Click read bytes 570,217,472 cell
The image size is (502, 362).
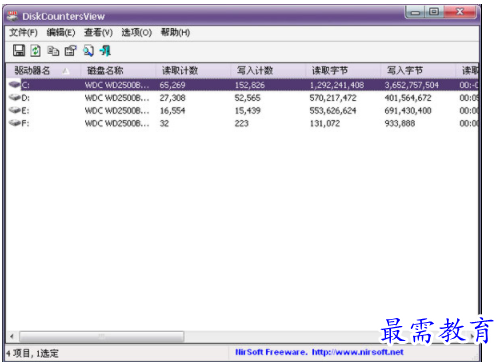point(333,98)
